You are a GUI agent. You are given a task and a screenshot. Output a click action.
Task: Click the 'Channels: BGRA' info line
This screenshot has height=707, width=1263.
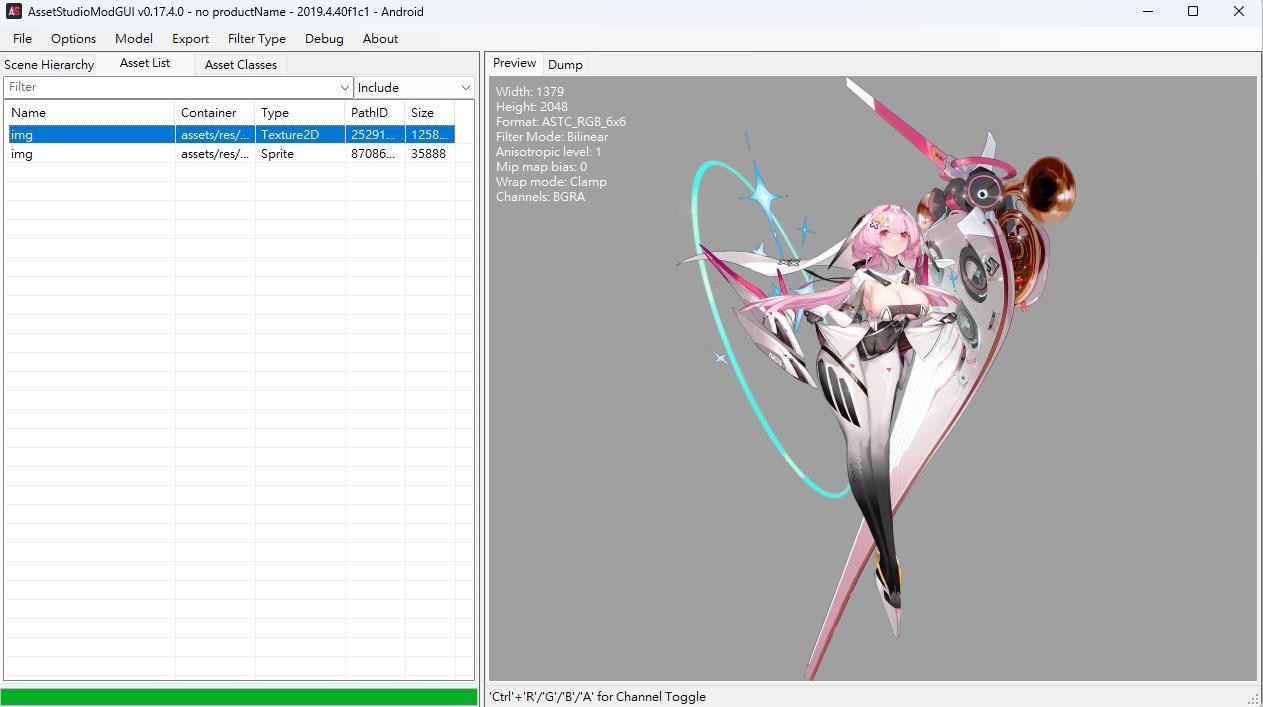pos(541,197)
